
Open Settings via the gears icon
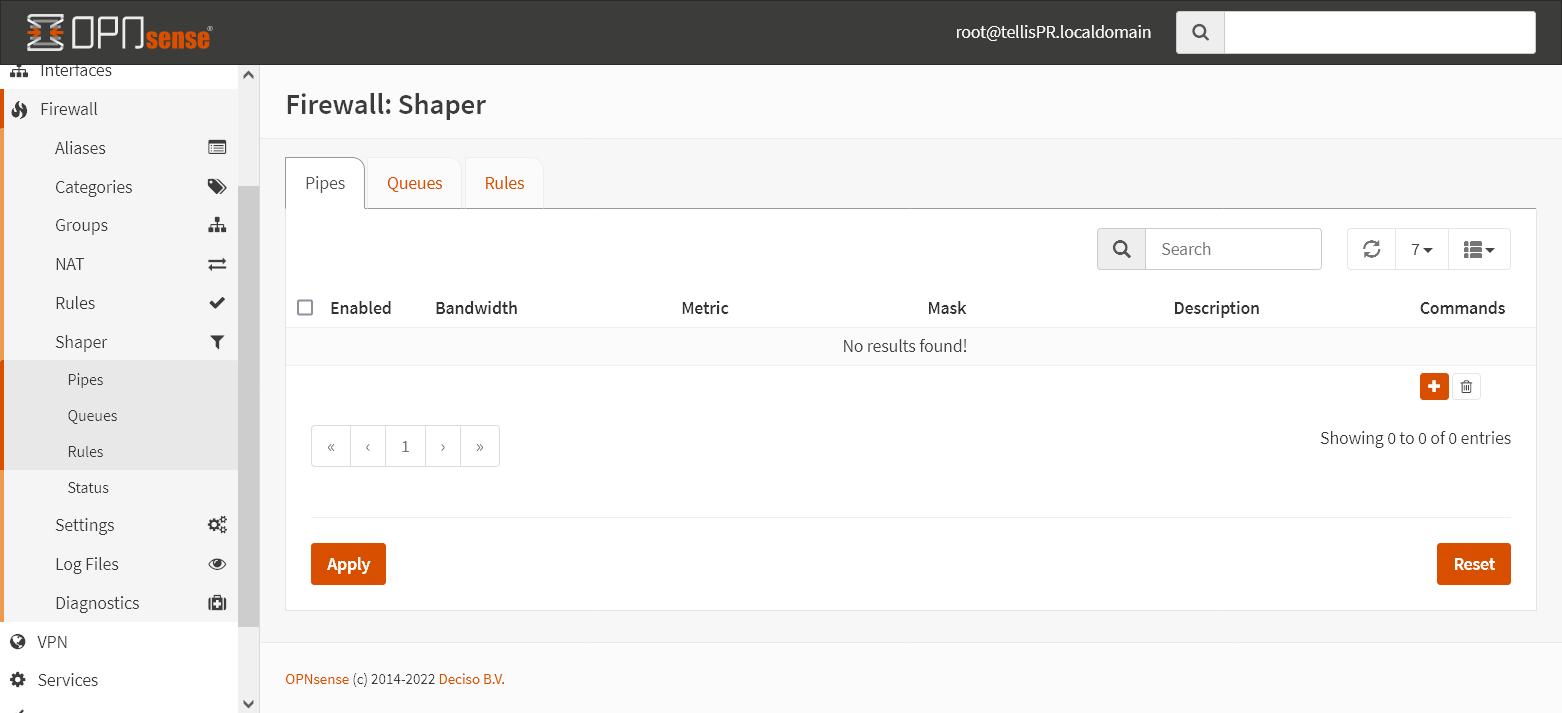[x=217, y=524]
